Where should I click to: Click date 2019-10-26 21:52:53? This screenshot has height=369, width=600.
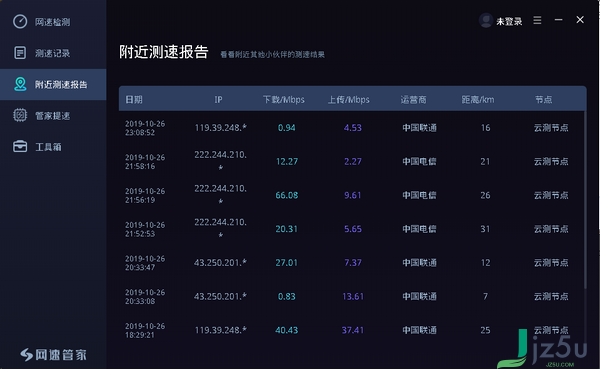[x=145, y=229]
